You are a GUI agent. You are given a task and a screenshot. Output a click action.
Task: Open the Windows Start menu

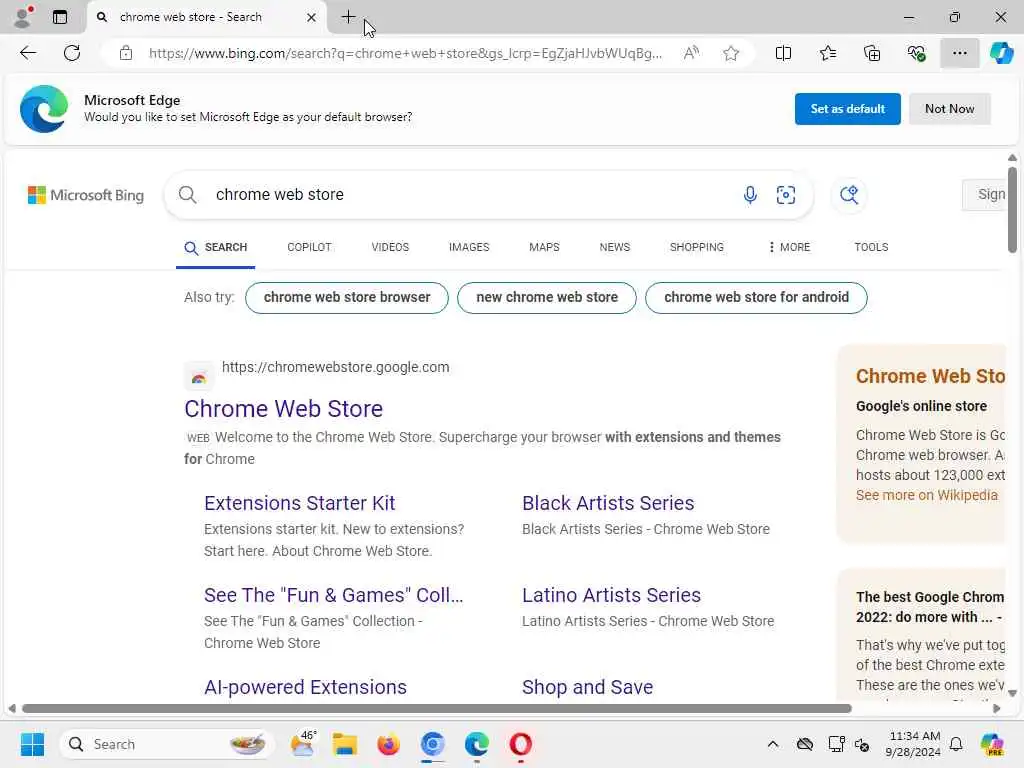[x=32, y=744]
